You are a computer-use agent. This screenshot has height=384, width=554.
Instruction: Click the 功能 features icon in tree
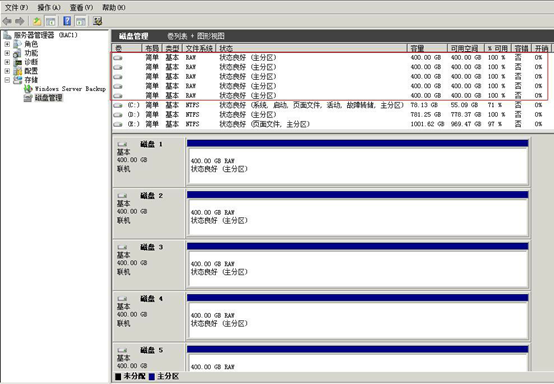[17, 53]
